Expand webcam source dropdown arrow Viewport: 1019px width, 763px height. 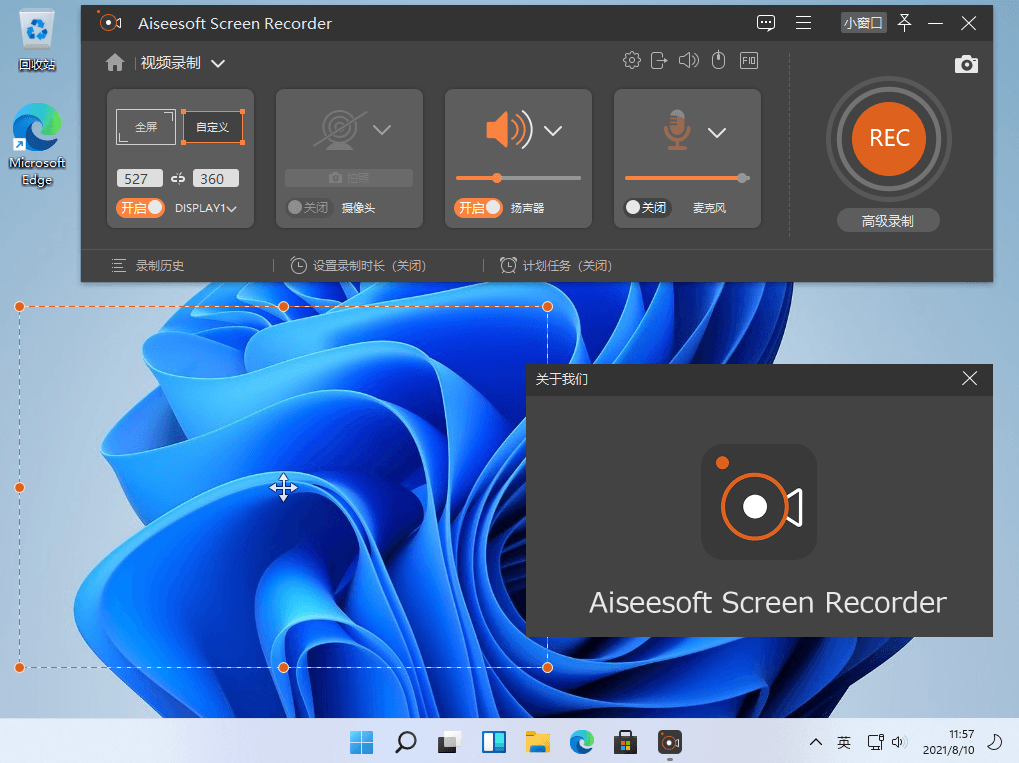(382, 129)
